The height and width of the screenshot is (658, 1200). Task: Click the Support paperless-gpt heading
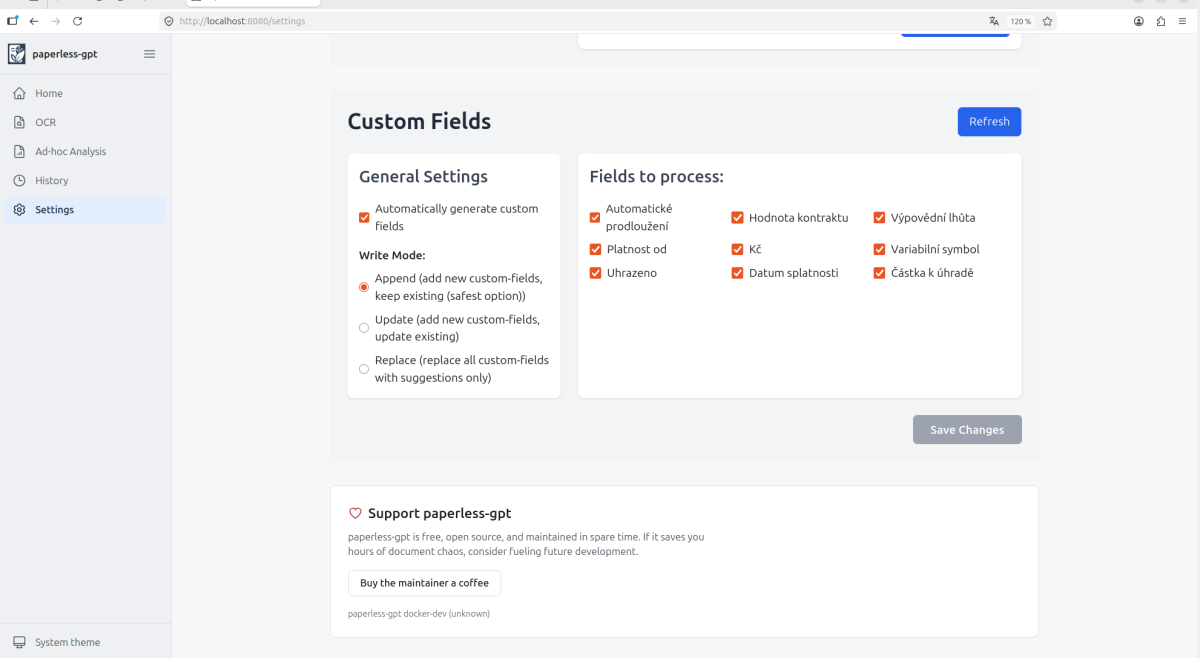click(x=439, y=513)
